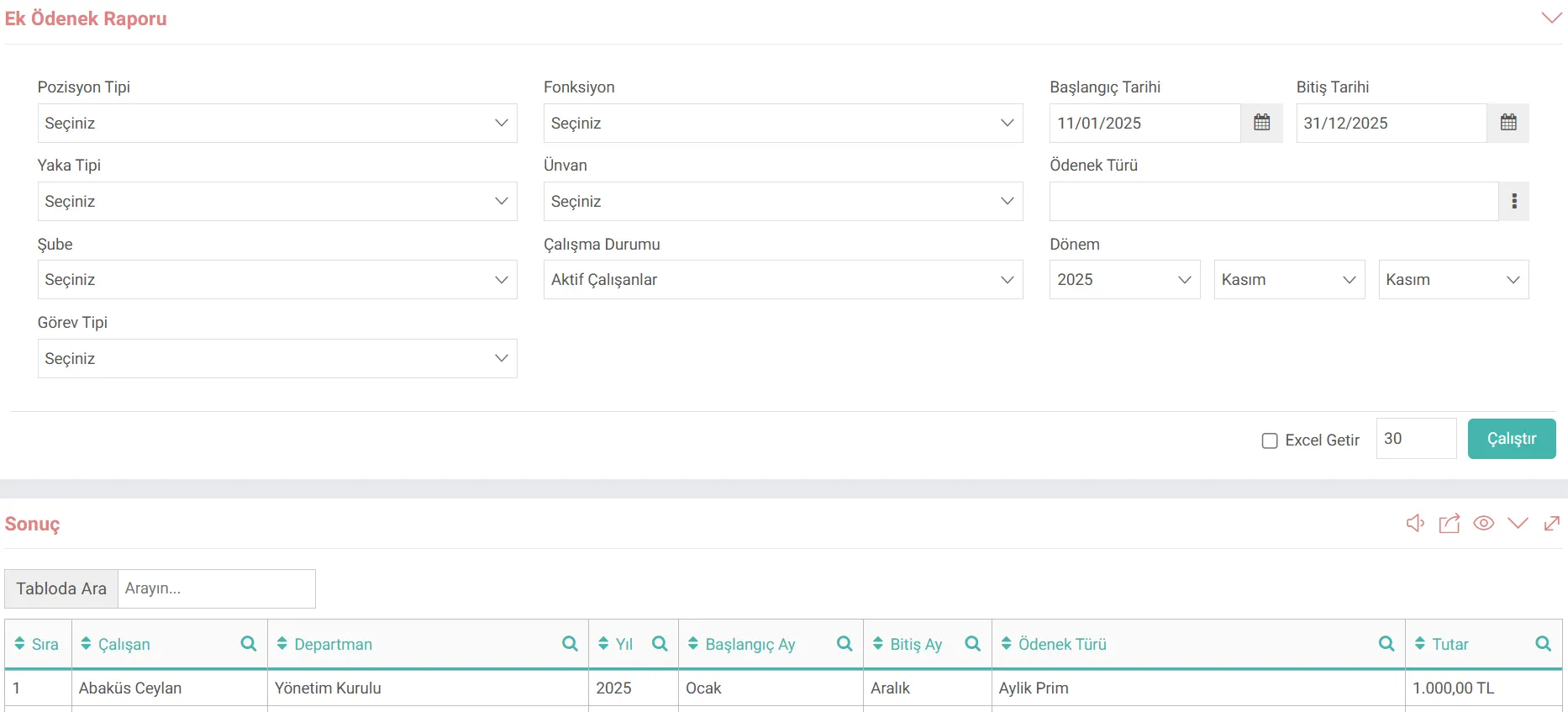Click search icon in Tutar column

click(x=1543, y=644)
